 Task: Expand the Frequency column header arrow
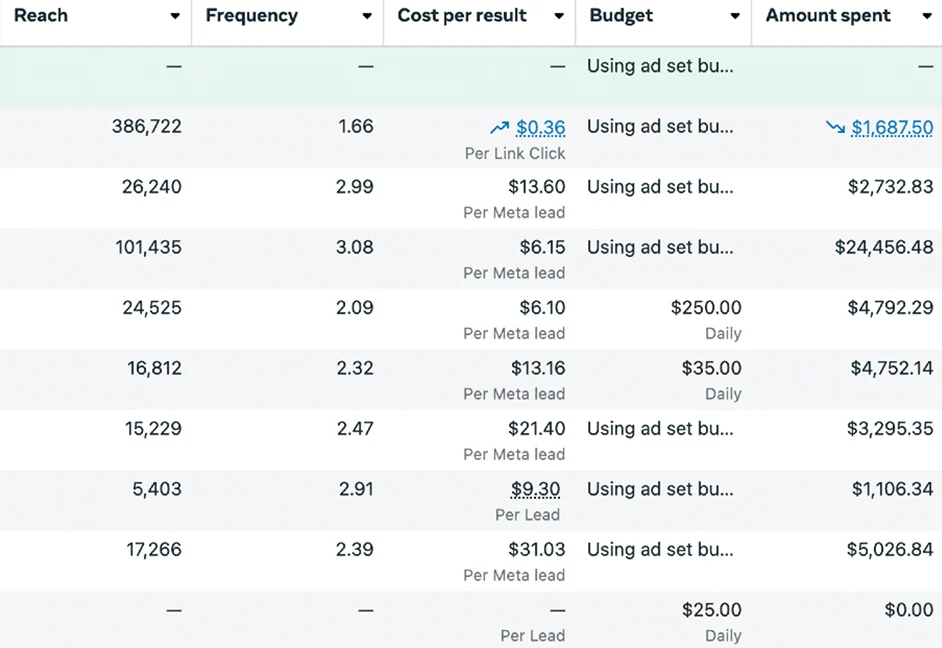(x=367, y=16)
